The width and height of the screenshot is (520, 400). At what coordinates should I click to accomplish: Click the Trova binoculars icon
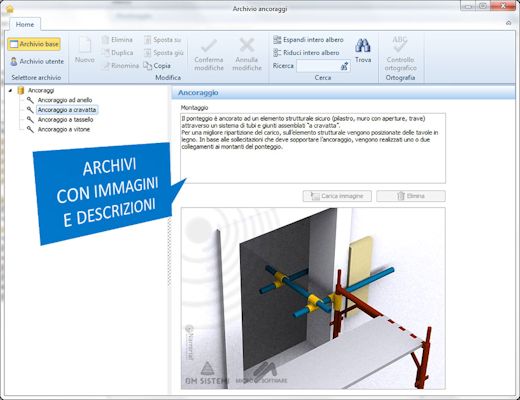pos(363,46)
